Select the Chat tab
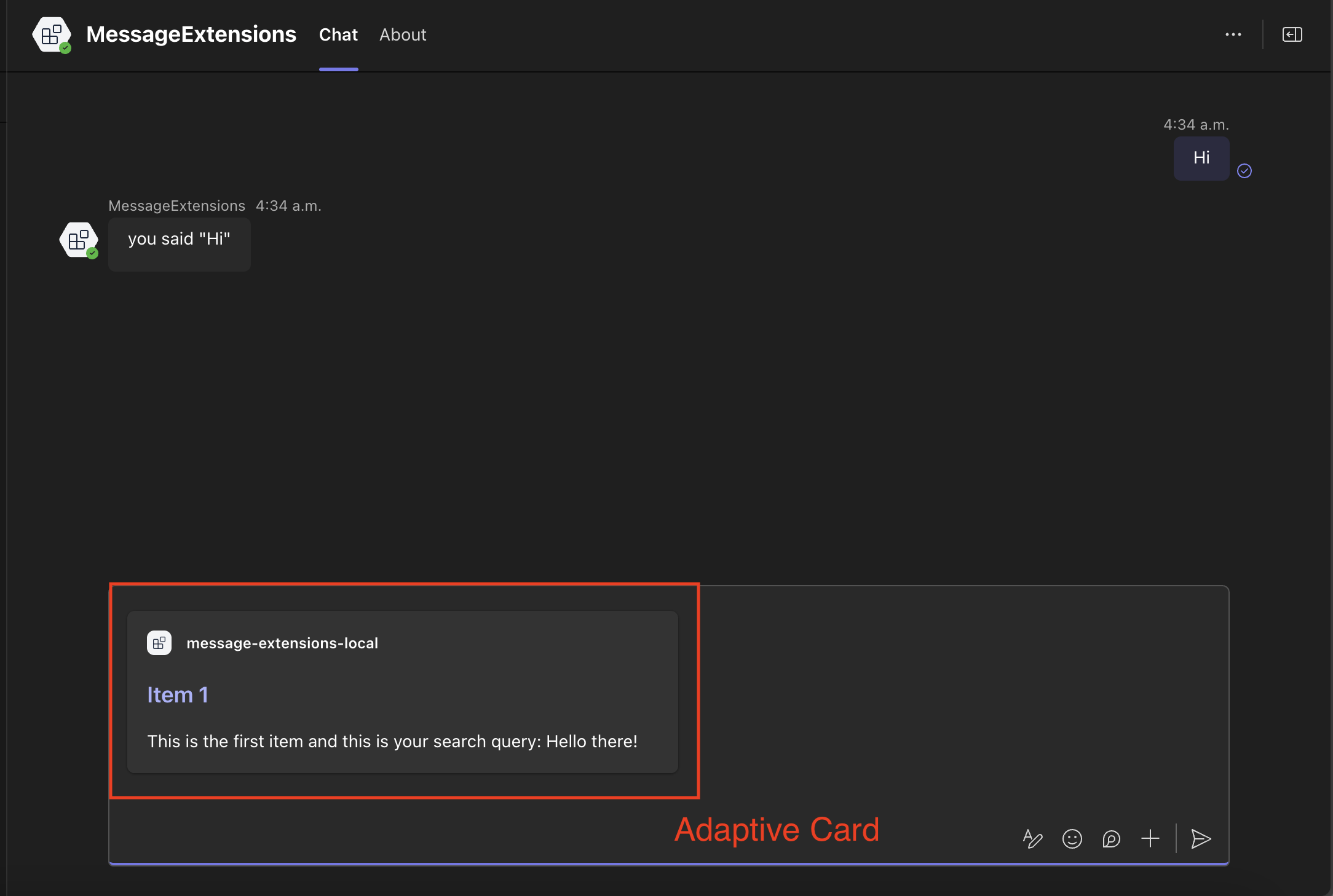The width and height of the screenshot is (1333, 896). [338, 34]
